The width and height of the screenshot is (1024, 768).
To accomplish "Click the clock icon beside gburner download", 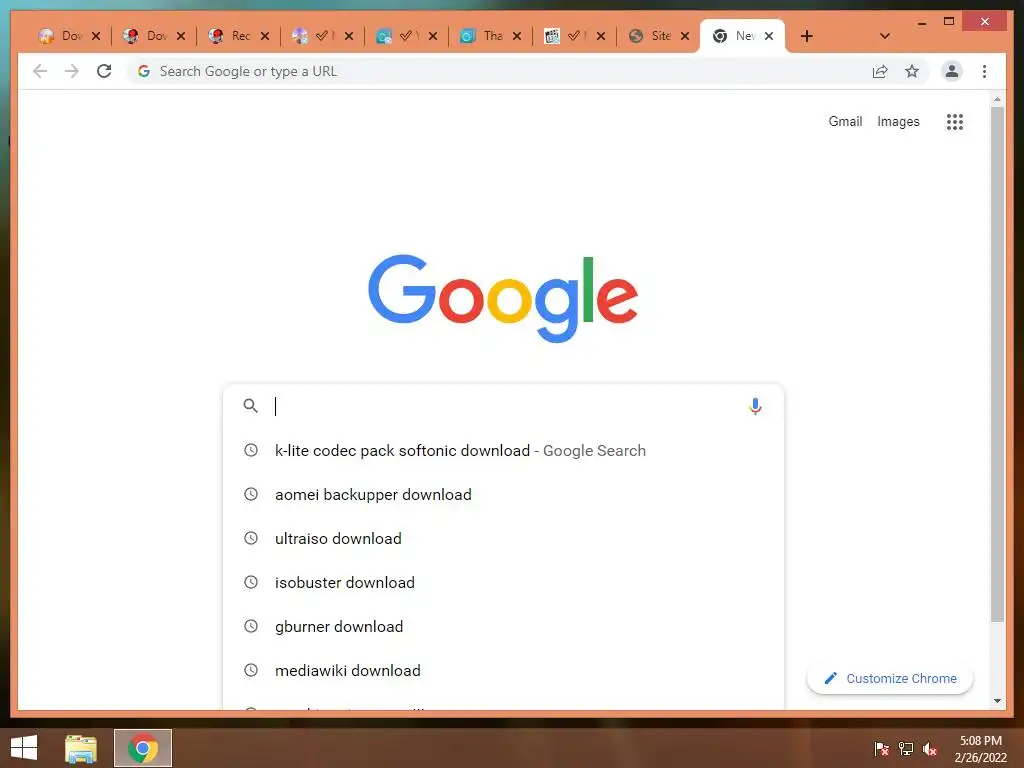I will tap(251, 626).
